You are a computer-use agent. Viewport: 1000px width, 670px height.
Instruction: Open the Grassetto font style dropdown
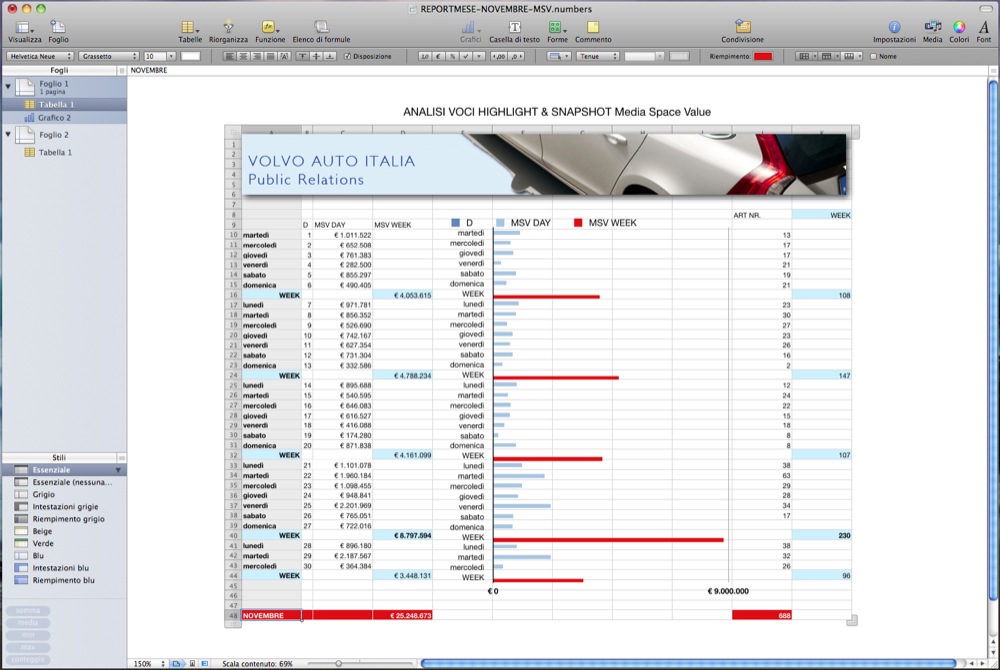click(109, 57)
